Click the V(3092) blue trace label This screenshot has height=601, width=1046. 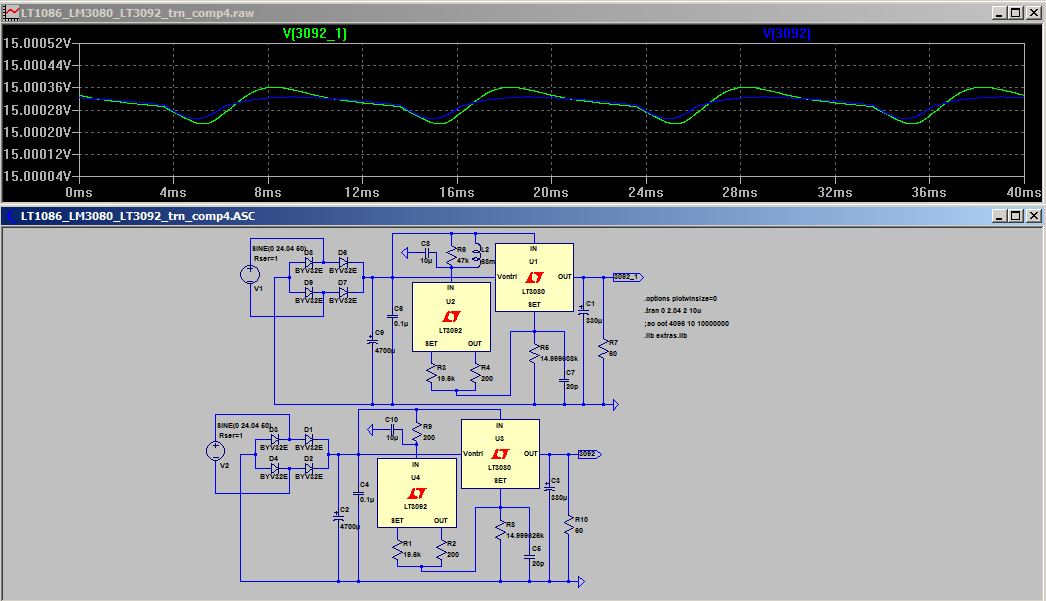point(787,33)
